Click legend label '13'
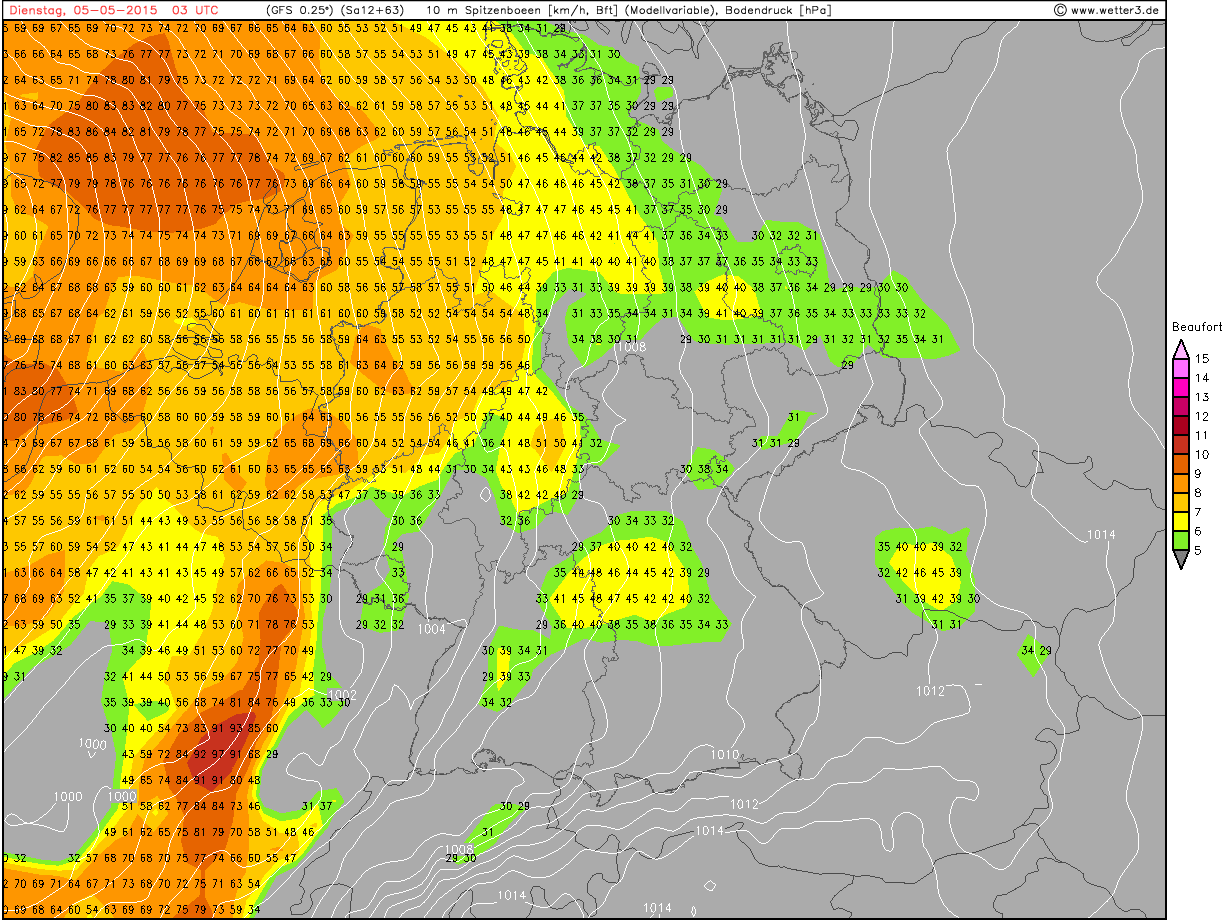The image size is (1229, 922). coord(1203,397)
